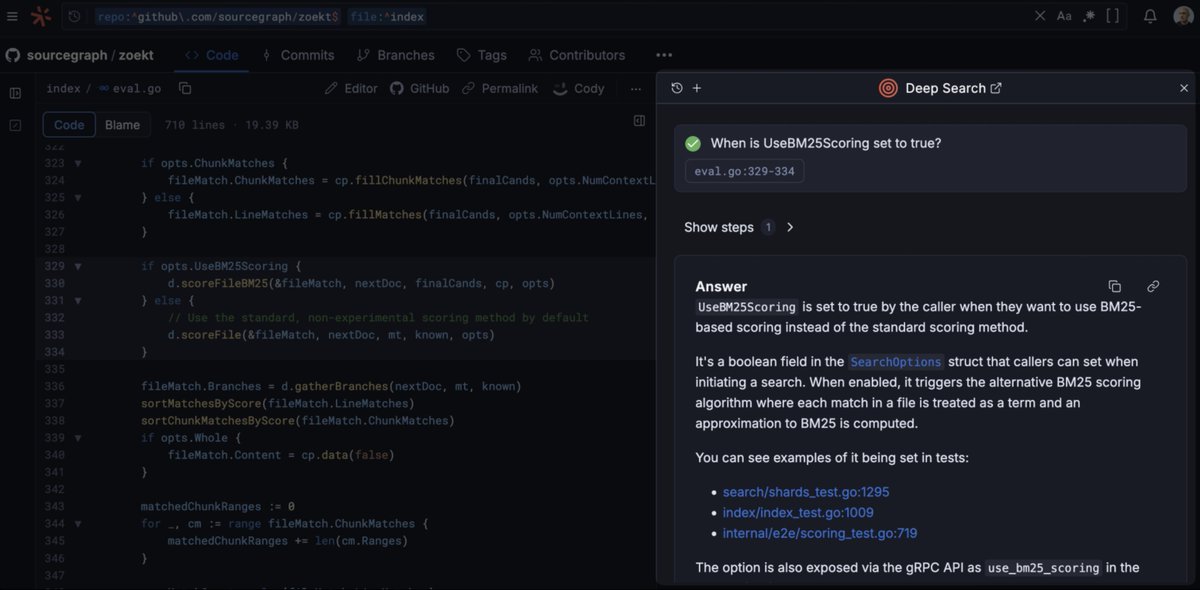Image resolution: width=1200 pixels, height=590 pixels.
Task: Toggle the file tree sidebar panel icon
Action: pyautogui.click(x=15, y=93)
